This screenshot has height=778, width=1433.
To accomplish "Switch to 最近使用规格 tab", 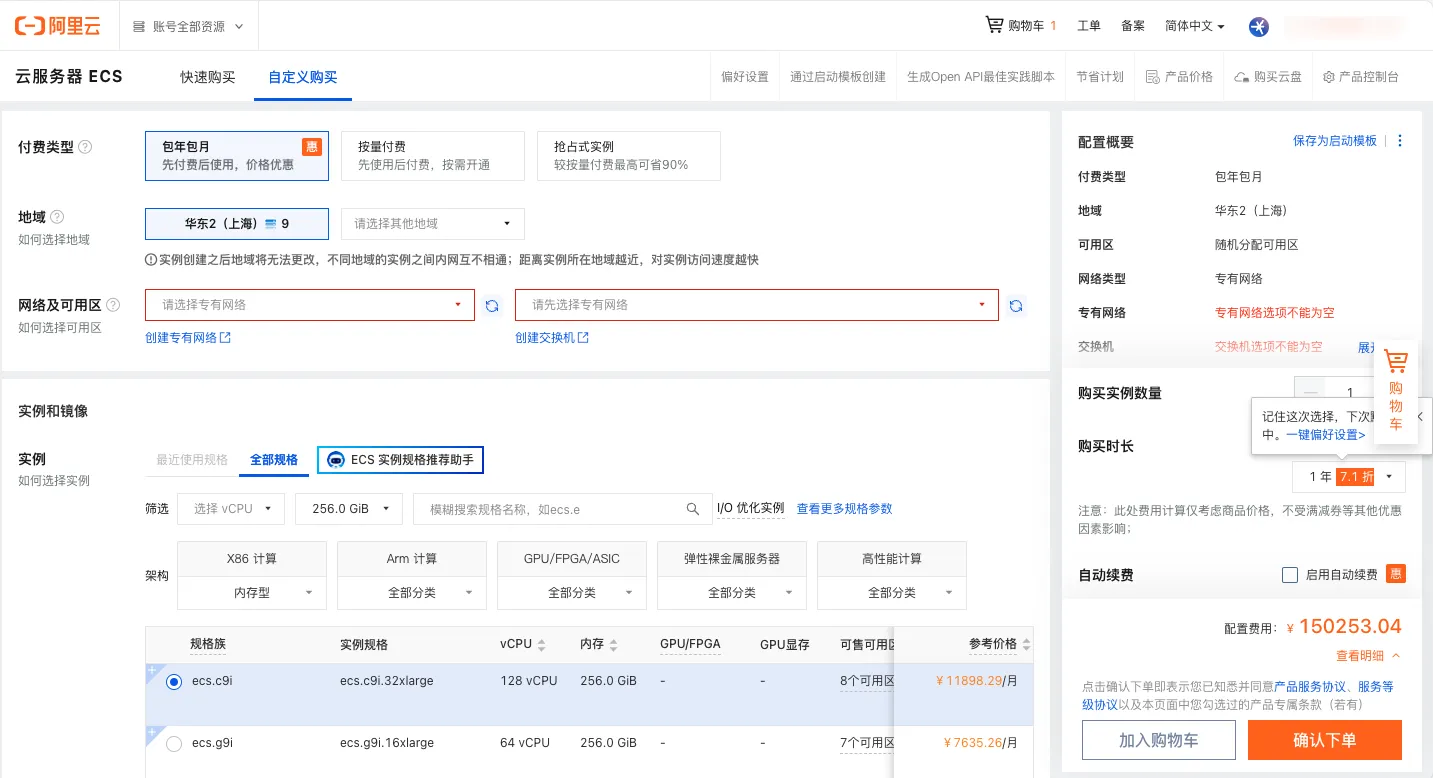I will (x=192, y=460).
